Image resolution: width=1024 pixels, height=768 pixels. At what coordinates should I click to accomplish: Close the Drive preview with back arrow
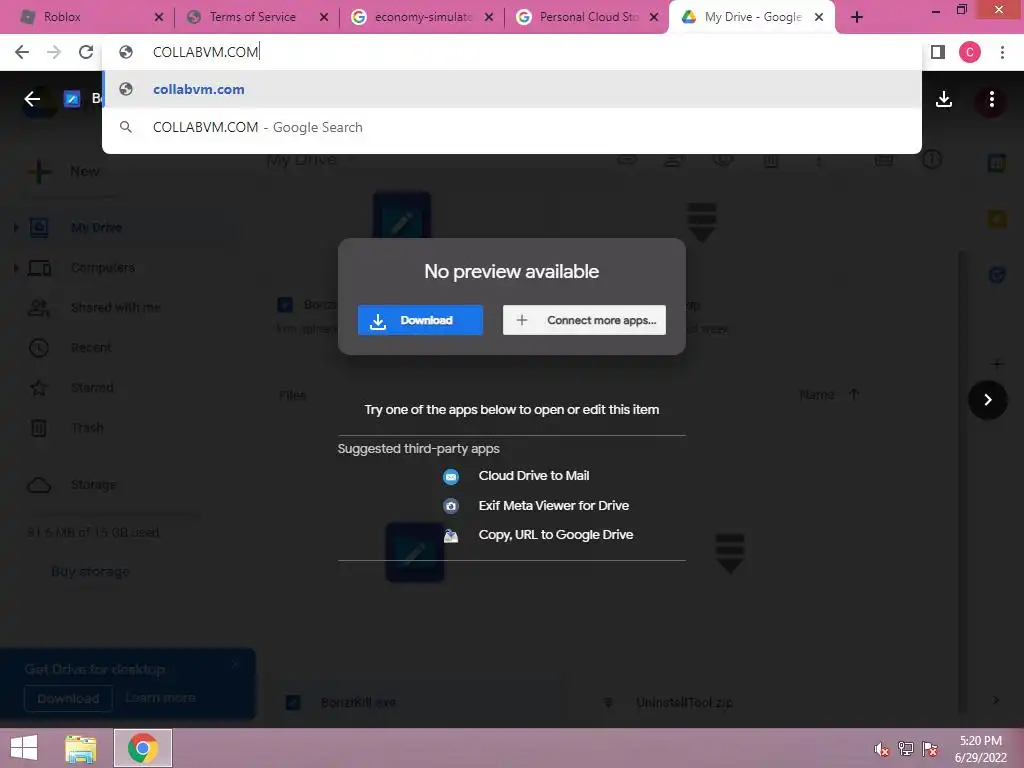point(32,99)
